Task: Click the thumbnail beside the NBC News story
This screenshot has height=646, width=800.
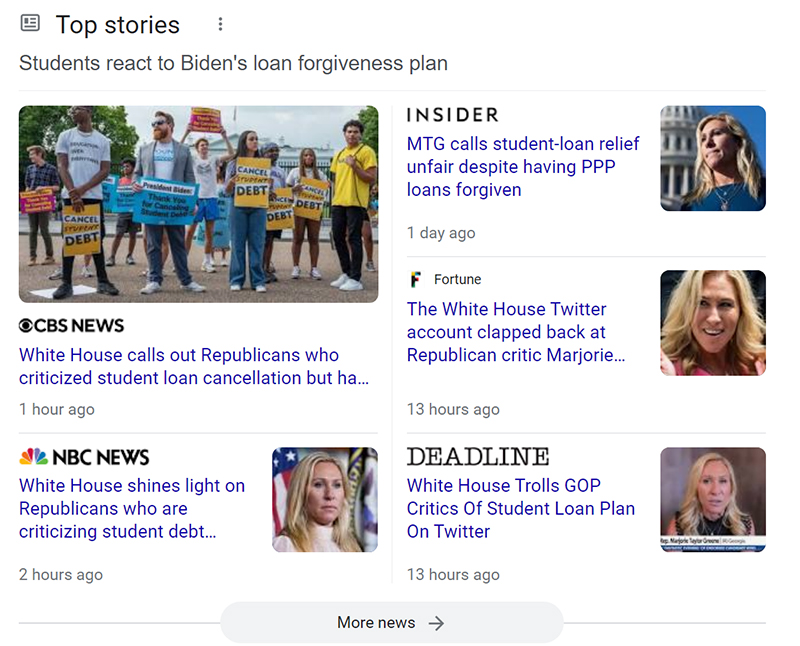Action: 325,500
